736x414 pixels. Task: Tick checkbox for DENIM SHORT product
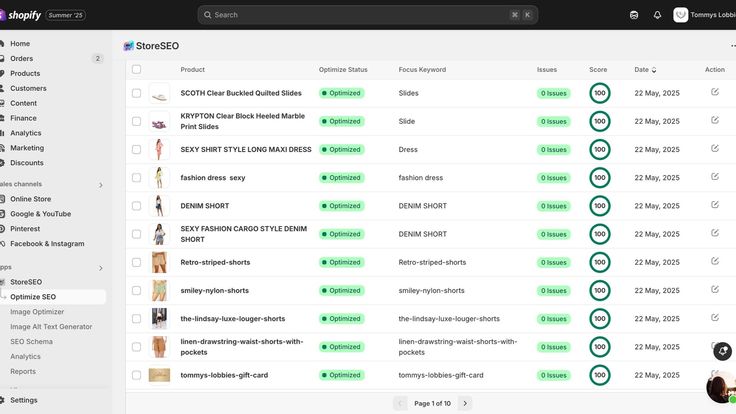coord(136,206)
